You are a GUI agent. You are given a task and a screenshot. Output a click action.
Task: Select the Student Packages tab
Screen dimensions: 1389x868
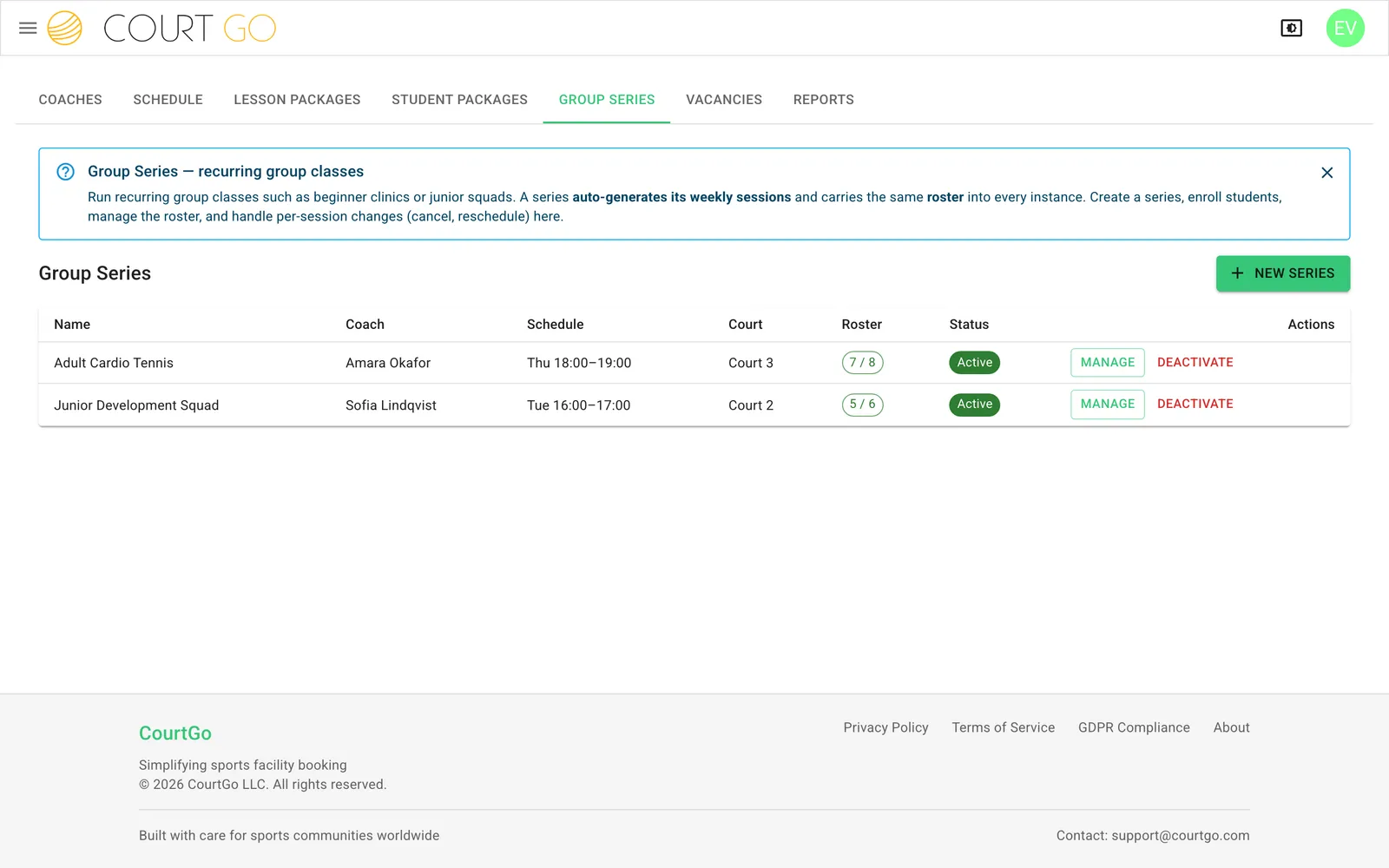pyautogui.click(x=459, y=100)
